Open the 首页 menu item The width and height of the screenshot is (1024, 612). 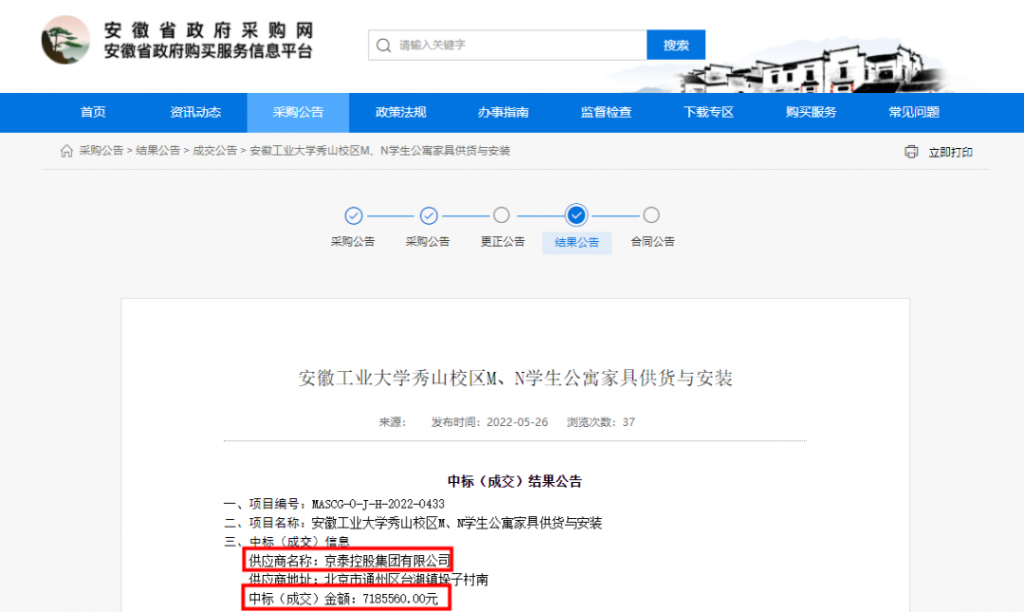93,112
